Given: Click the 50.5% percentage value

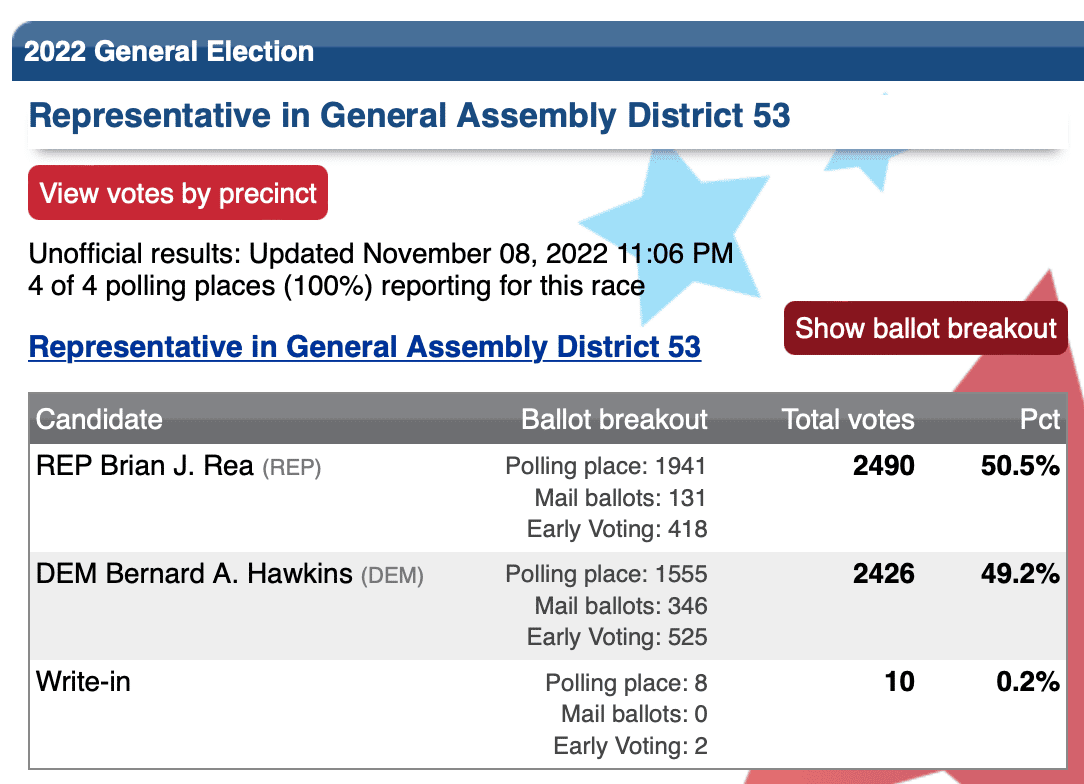Looking at the screenshot, I should [x=1020, y=466].
